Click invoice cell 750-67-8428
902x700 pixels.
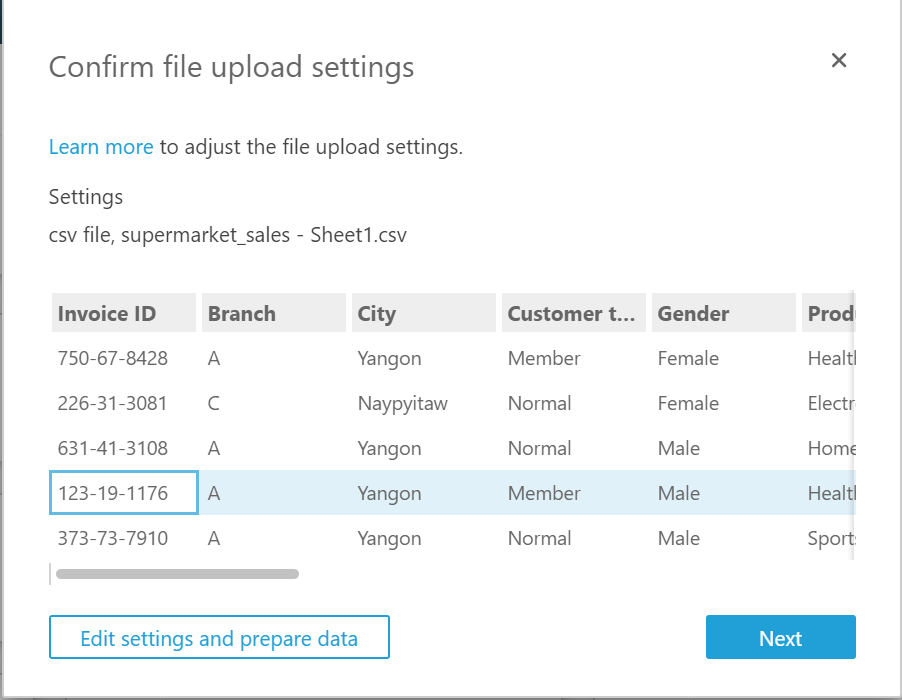point(113,358)
